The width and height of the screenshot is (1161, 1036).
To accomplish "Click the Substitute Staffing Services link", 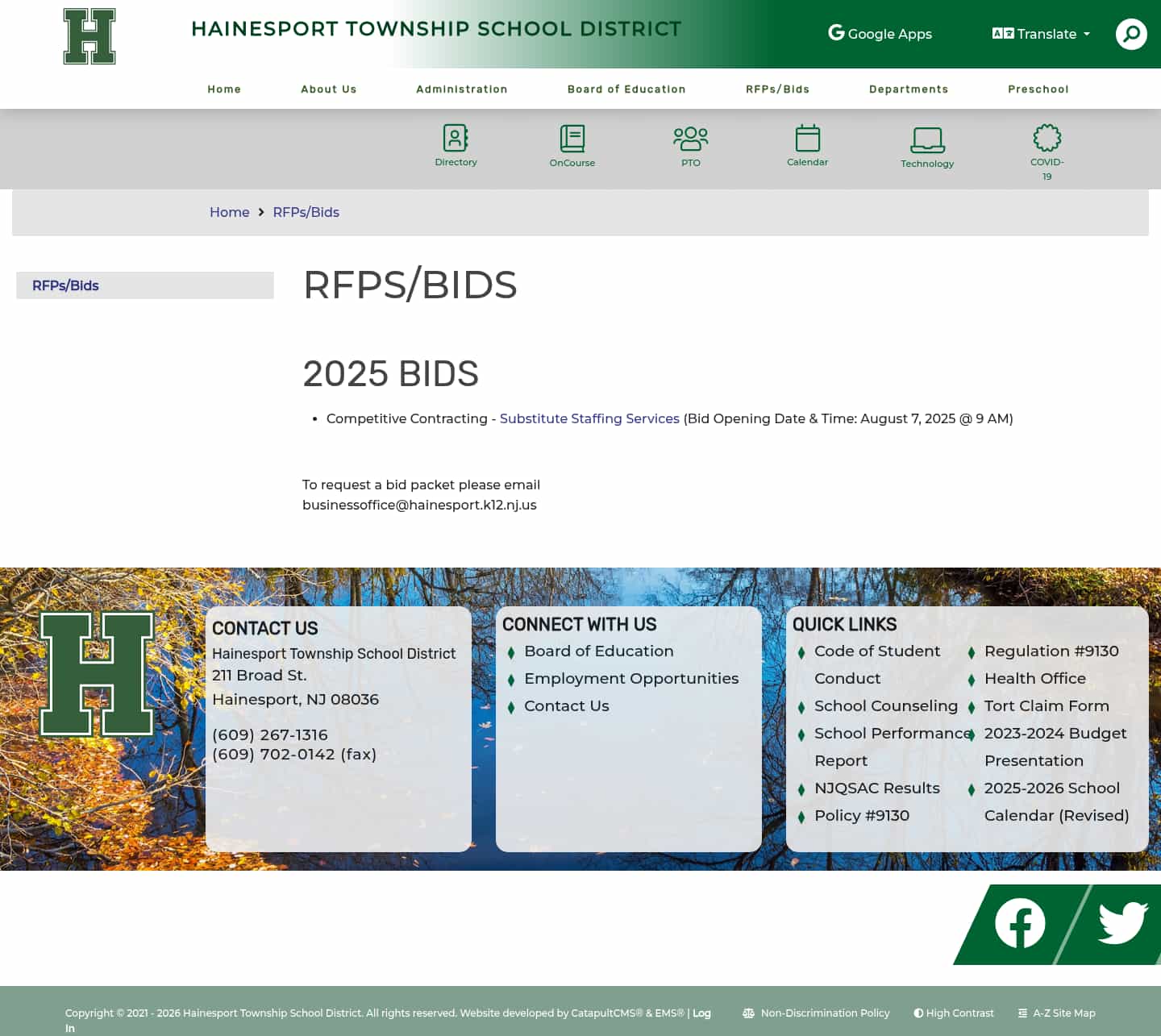I will pos(589,418).
